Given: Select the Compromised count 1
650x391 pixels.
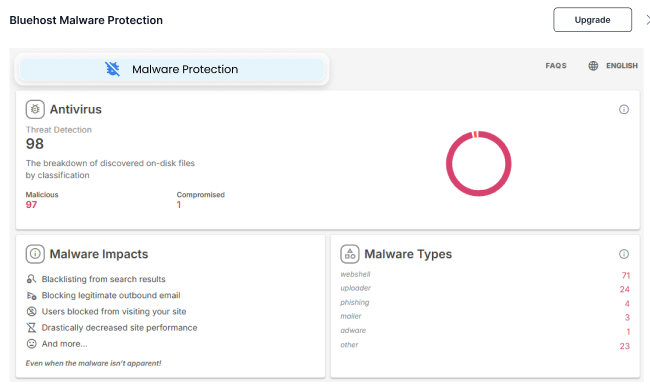Looking at the screenshot, I should coord(179,205).
